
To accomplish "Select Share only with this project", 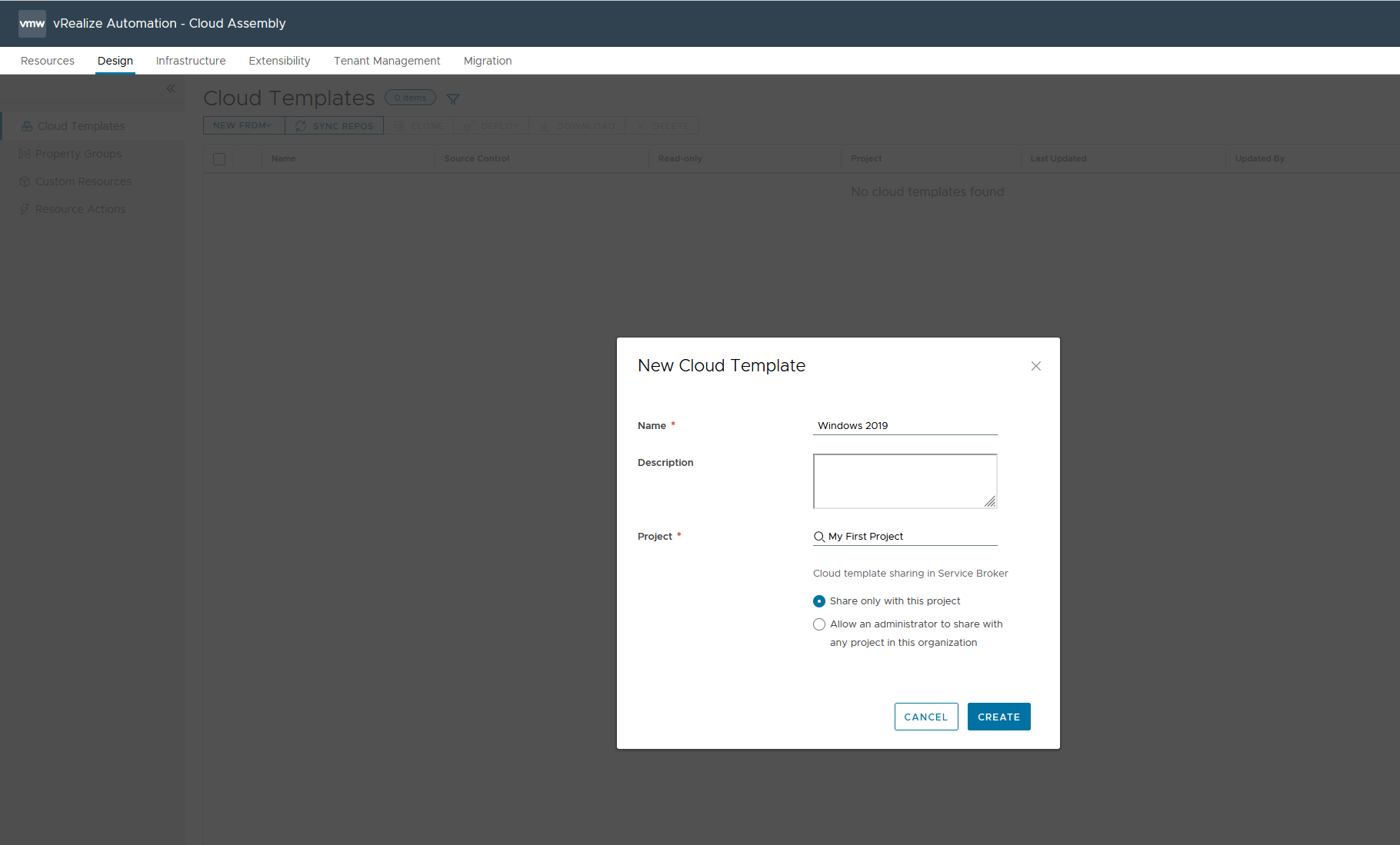I will (819, 601).
